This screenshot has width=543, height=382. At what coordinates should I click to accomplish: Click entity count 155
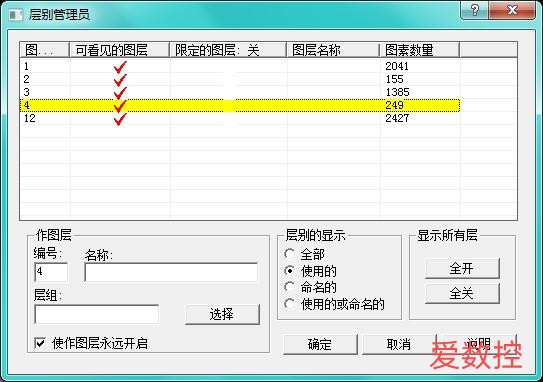coord(394,79)
